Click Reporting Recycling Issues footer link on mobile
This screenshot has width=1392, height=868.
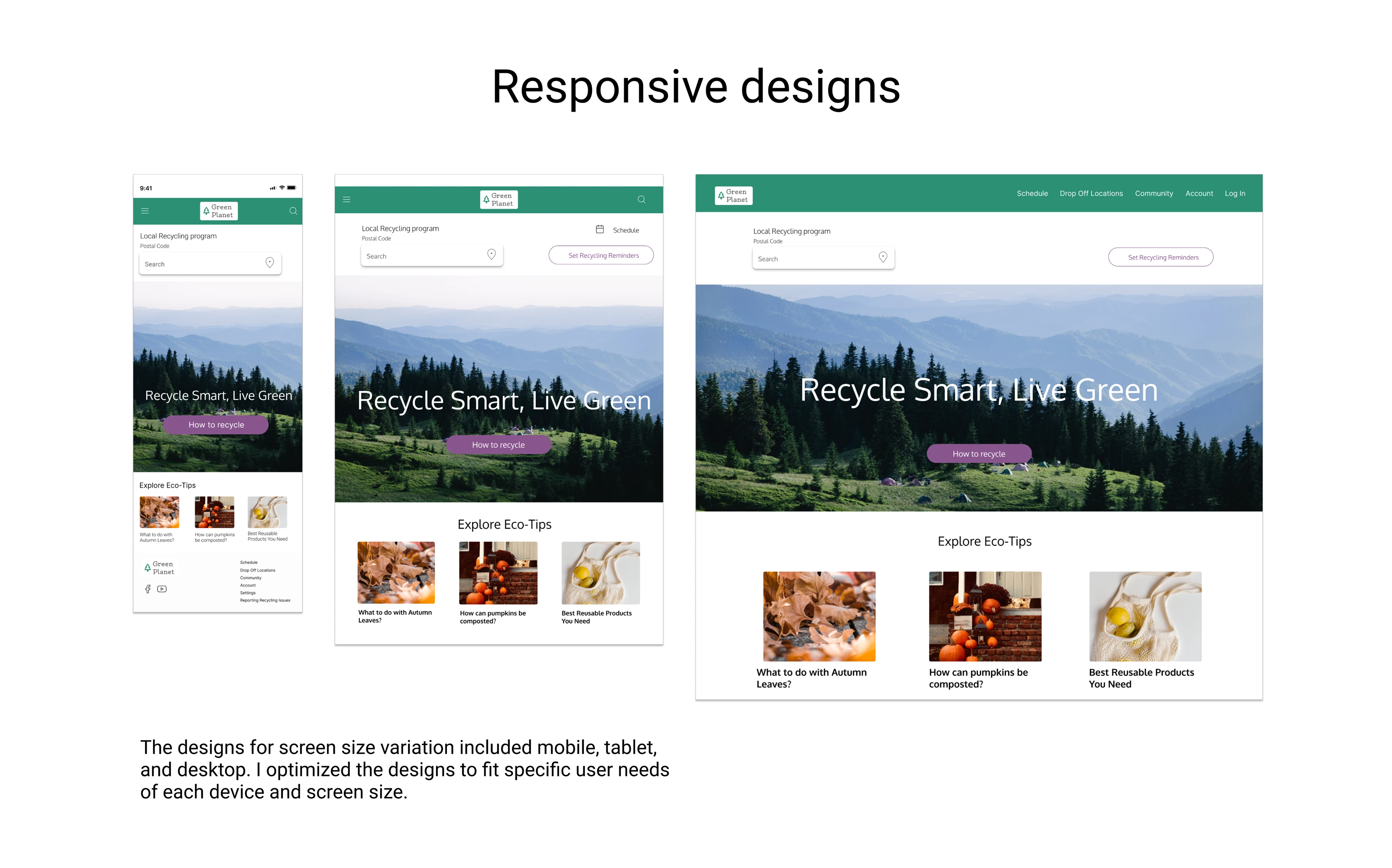point(265,601)
